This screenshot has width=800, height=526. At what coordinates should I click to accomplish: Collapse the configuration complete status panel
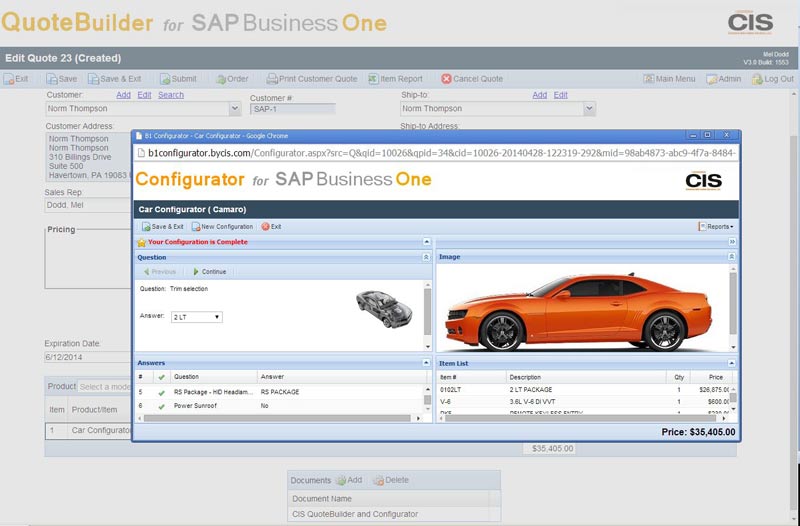tap(427, 242)
